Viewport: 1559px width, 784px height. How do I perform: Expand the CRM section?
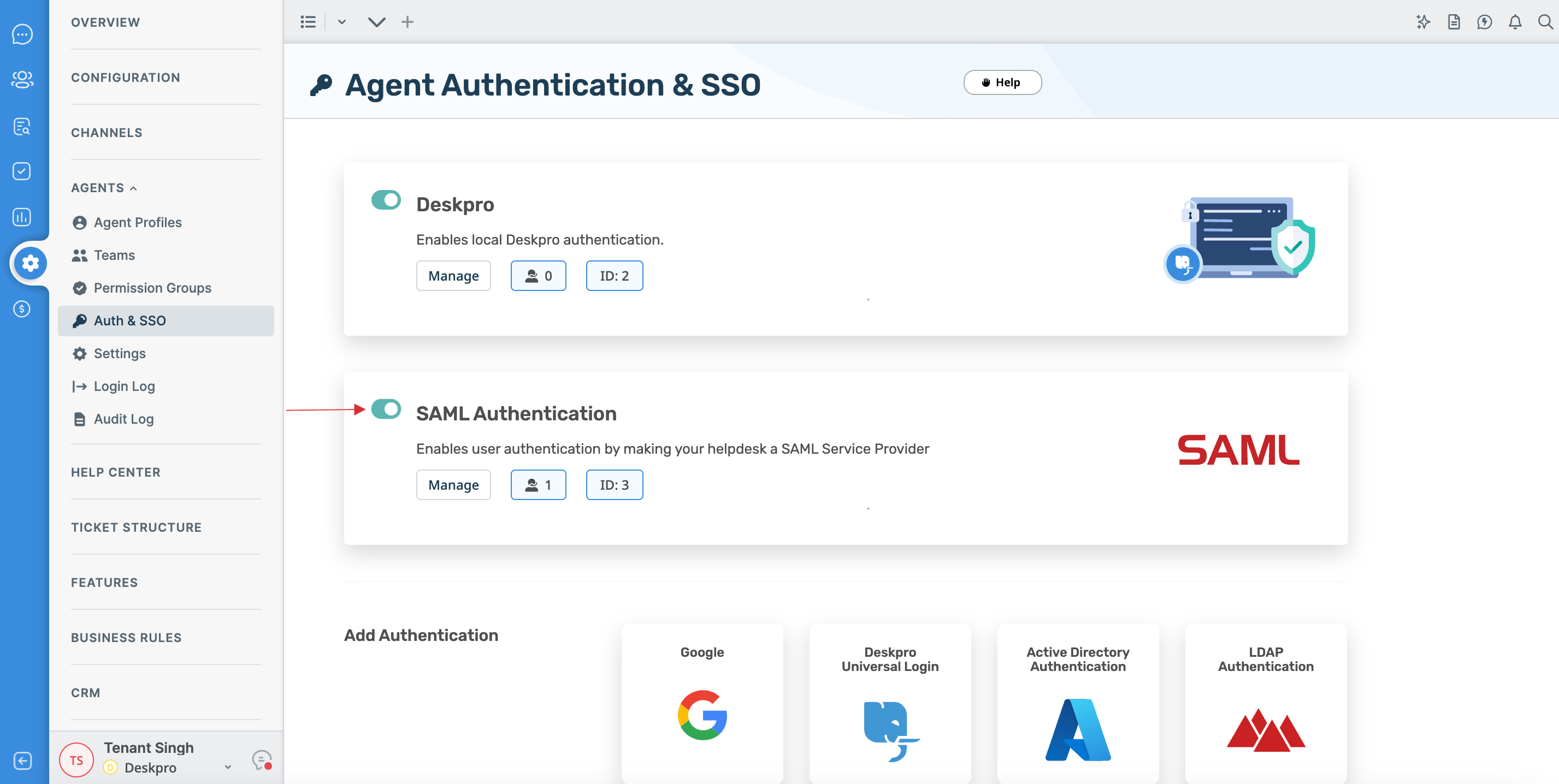85,693
